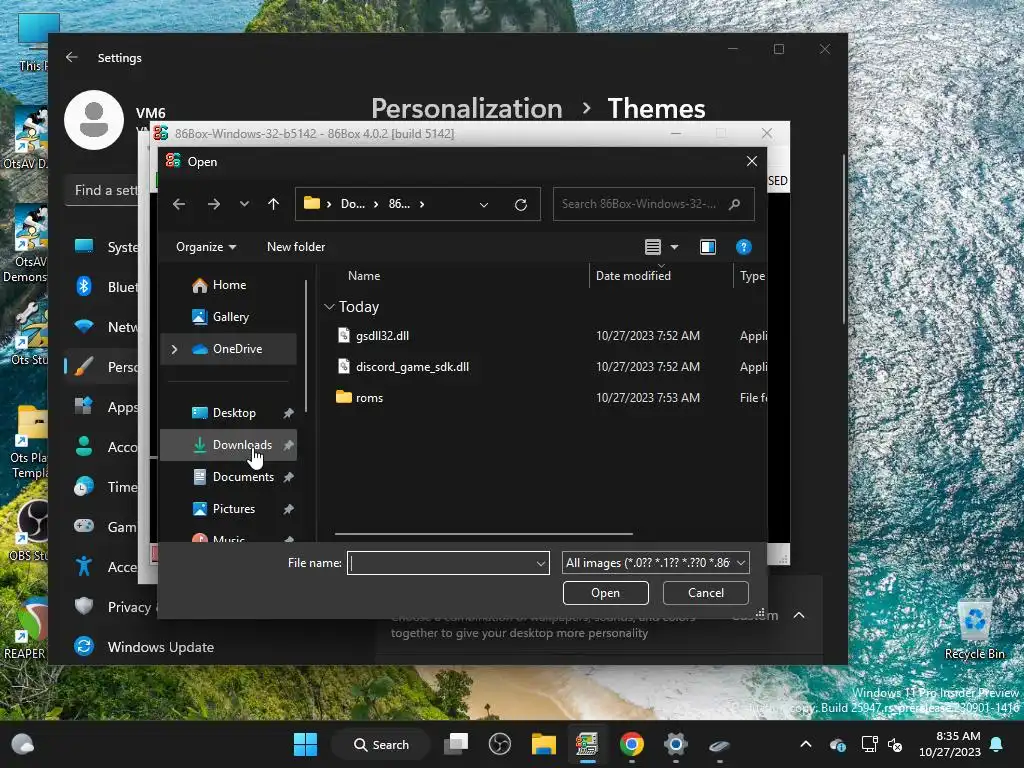Viewport: 1024px width, 768px height.
Task: Click the Back arrow in Open dialog
Action: 179,204
